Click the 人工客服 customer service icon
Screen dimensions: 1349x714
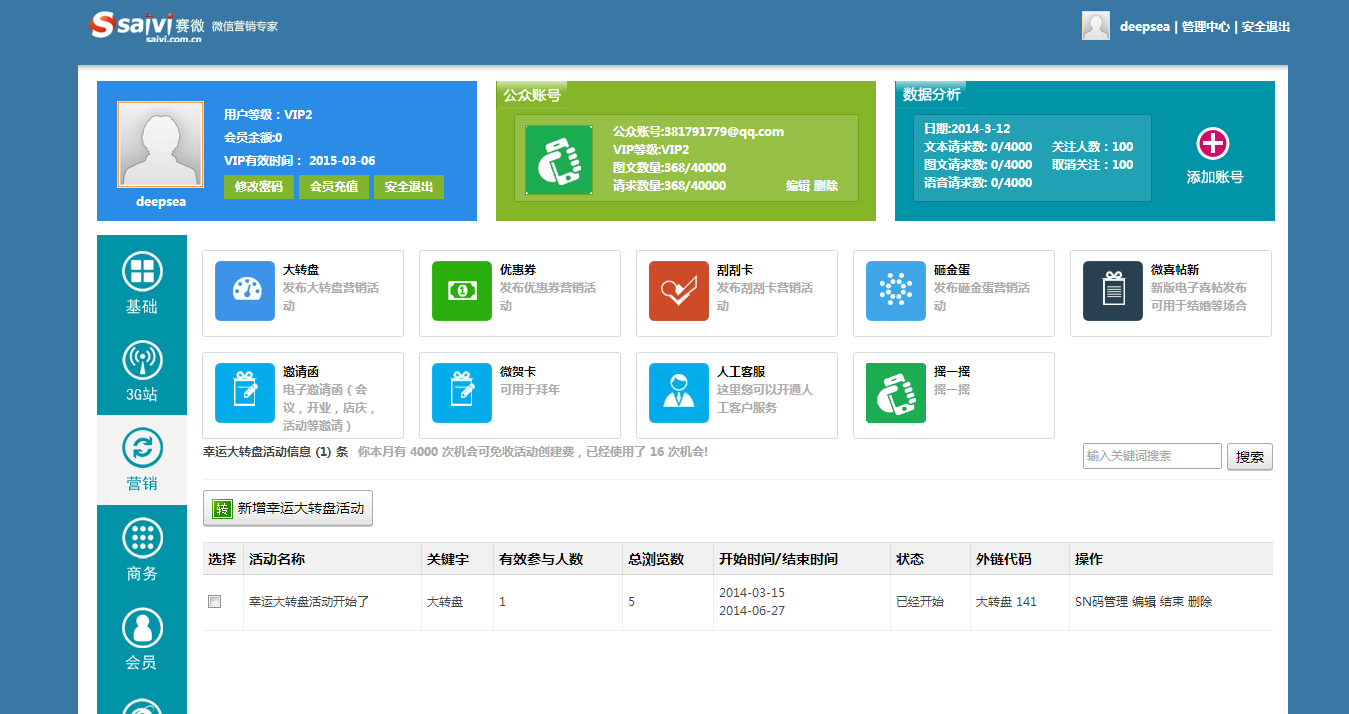[x=679, y=393]
